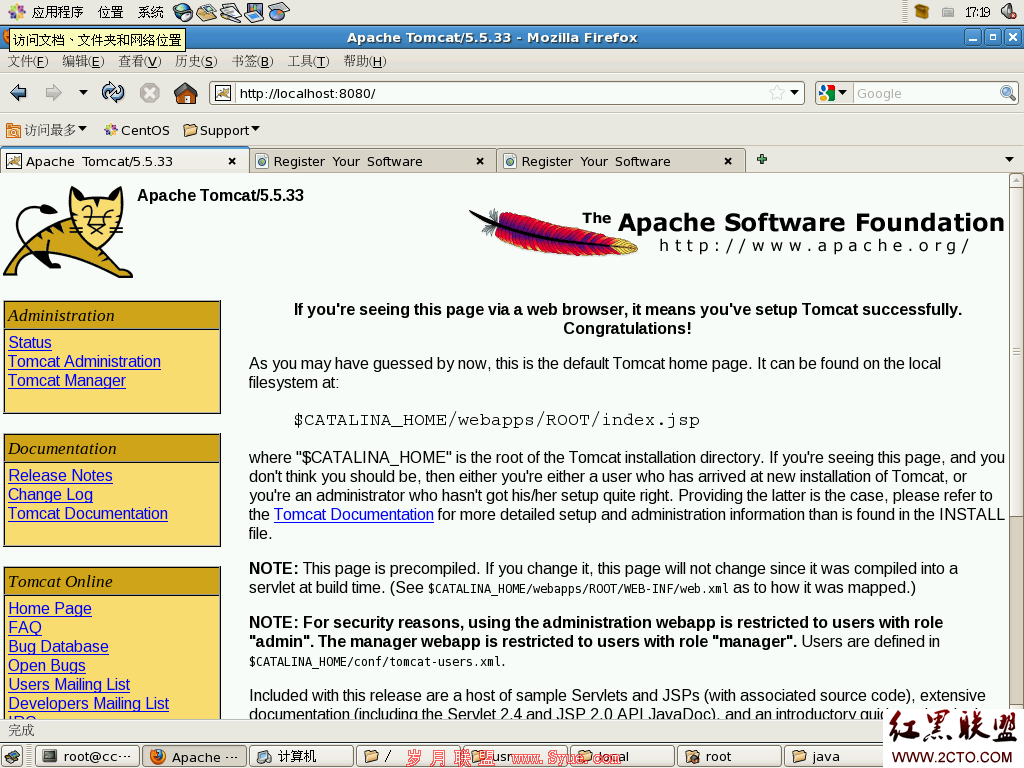This screenshot has height=768, width=1024.
Task: Open the Tomcat Manager link
Action: 67,381
